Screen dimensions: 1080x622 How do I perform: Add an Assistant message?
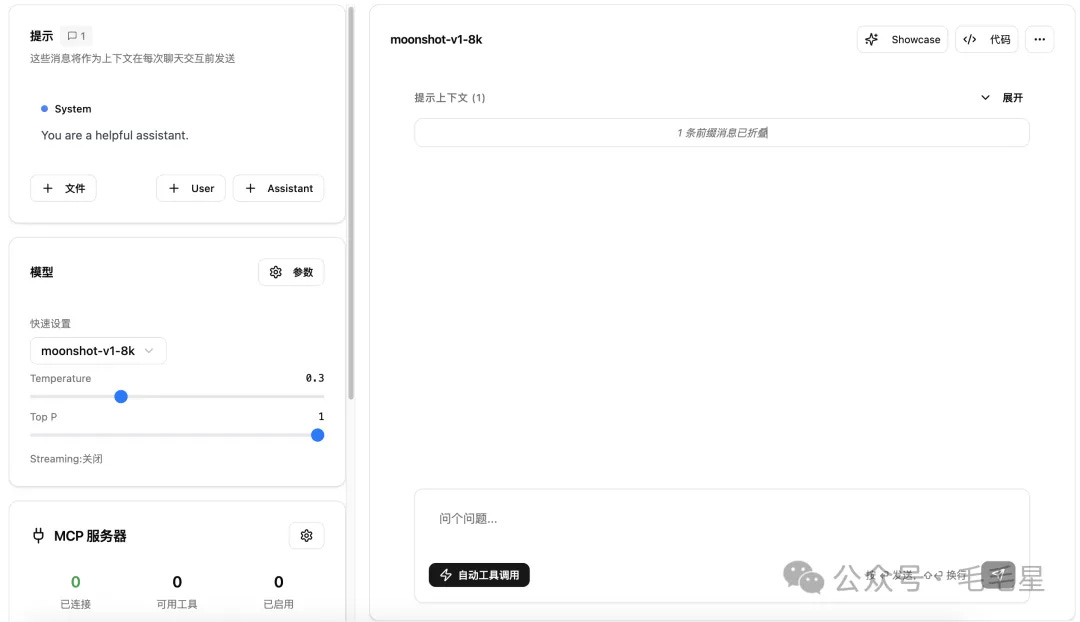278,188
